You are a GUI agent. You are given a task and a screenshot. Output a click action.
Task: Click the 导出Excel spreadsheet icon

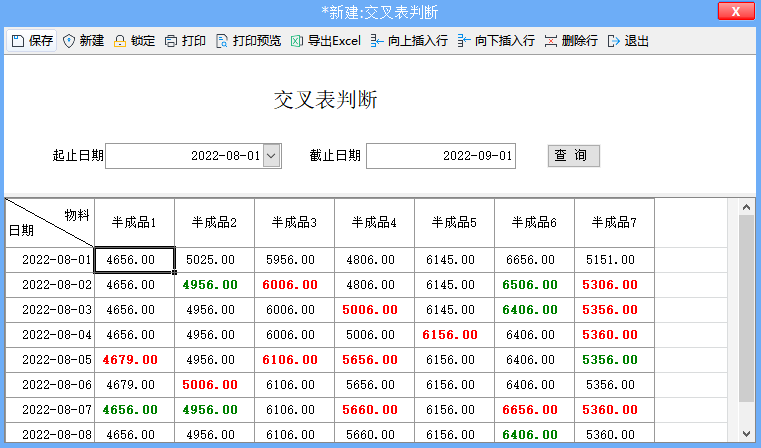pos(297,41)
